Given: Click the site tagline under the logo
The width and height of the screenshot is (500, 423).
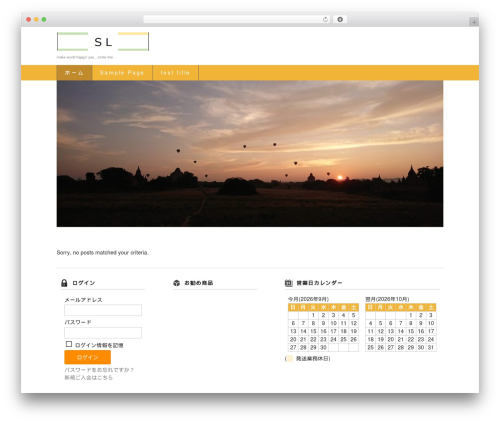Looking at the screenshot, I should pyautogui.click(x=85, y=57).
